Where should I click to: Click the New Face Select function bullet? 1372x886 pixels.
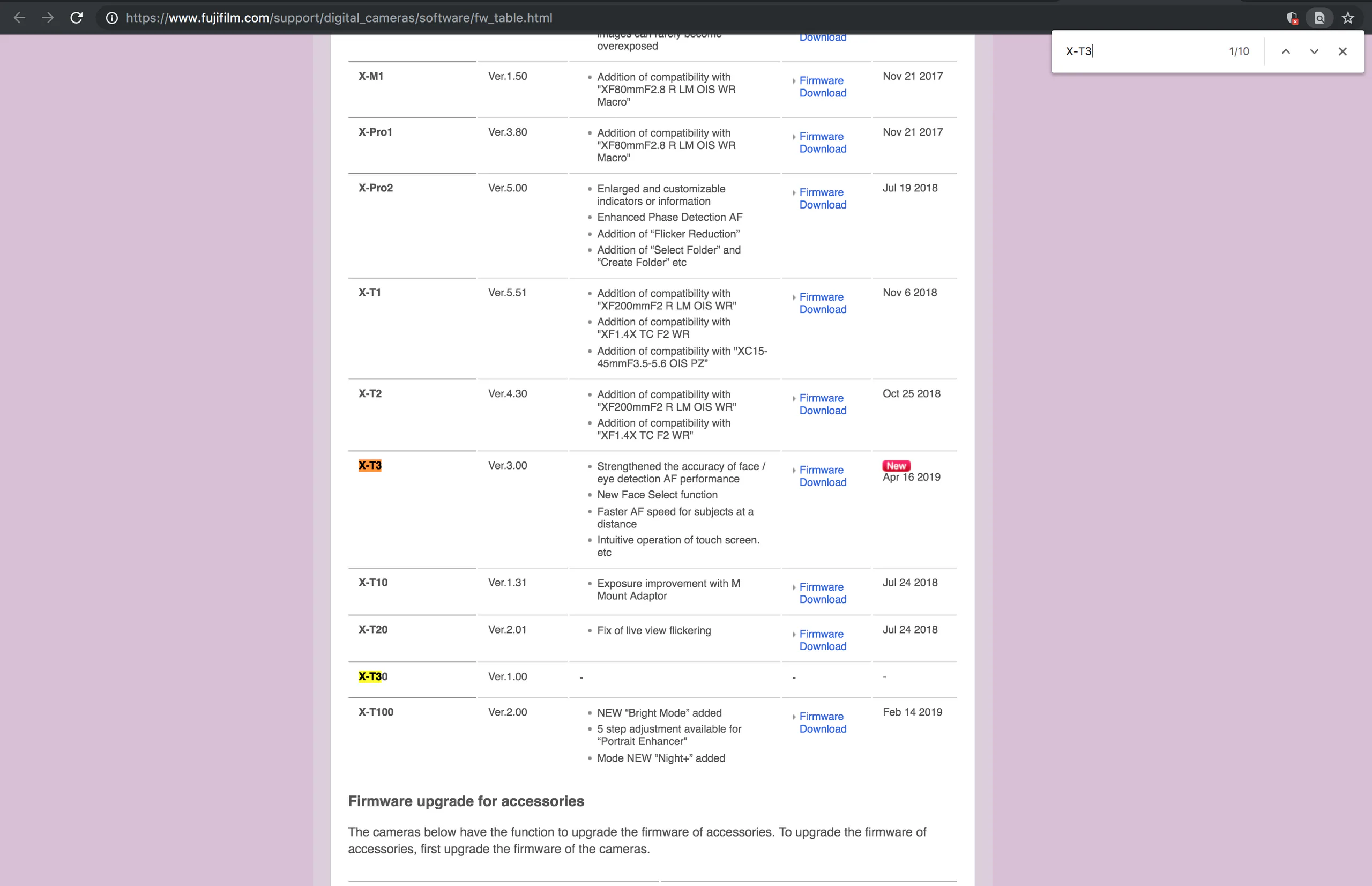point(657,495)
